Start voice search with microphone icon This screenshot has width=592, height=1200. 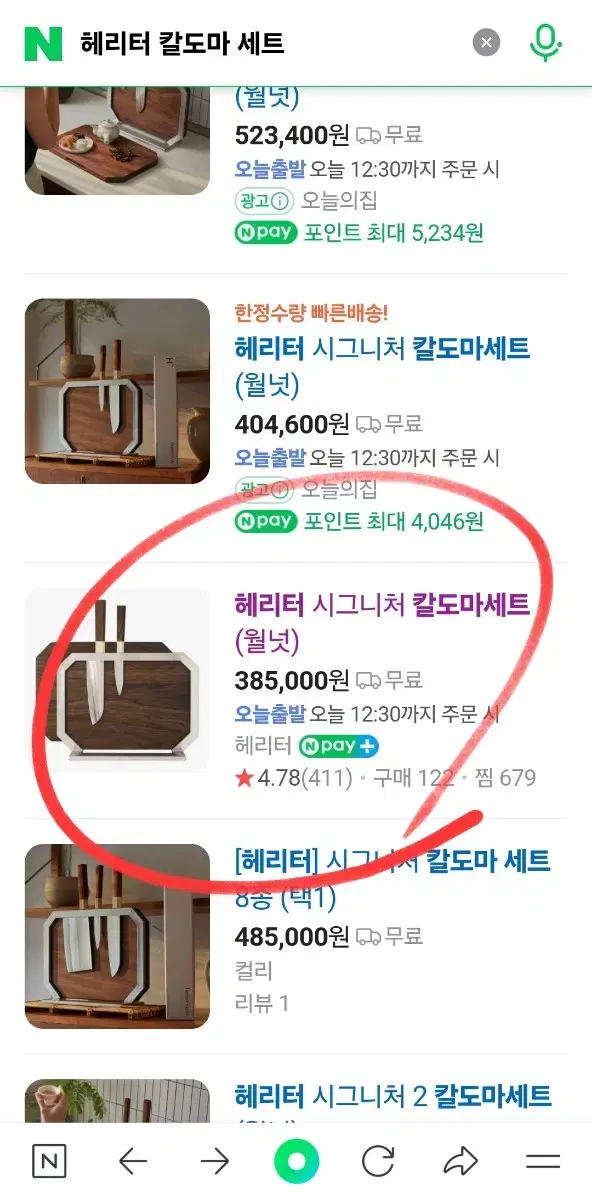coord(545,43)
